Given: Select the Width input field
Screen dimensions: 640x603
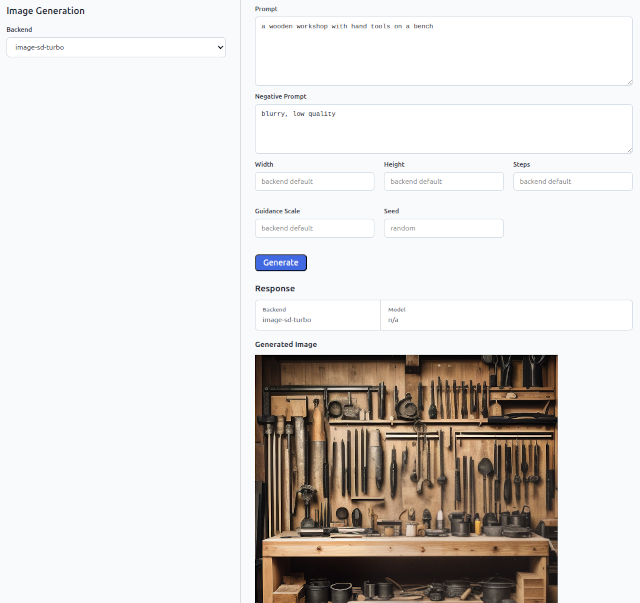Looking at the screenshot, I should click(315, 181).
